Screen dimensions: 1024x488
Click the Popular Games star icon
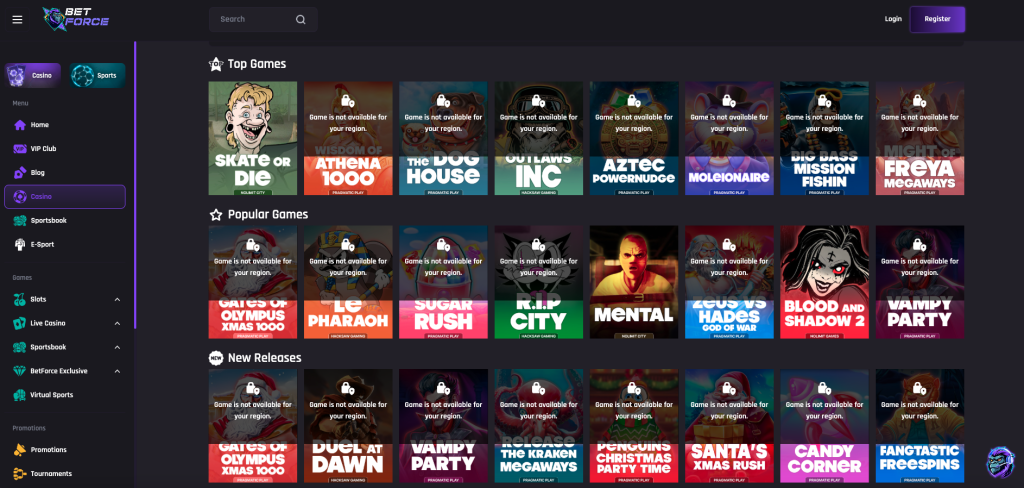point(216,214)
